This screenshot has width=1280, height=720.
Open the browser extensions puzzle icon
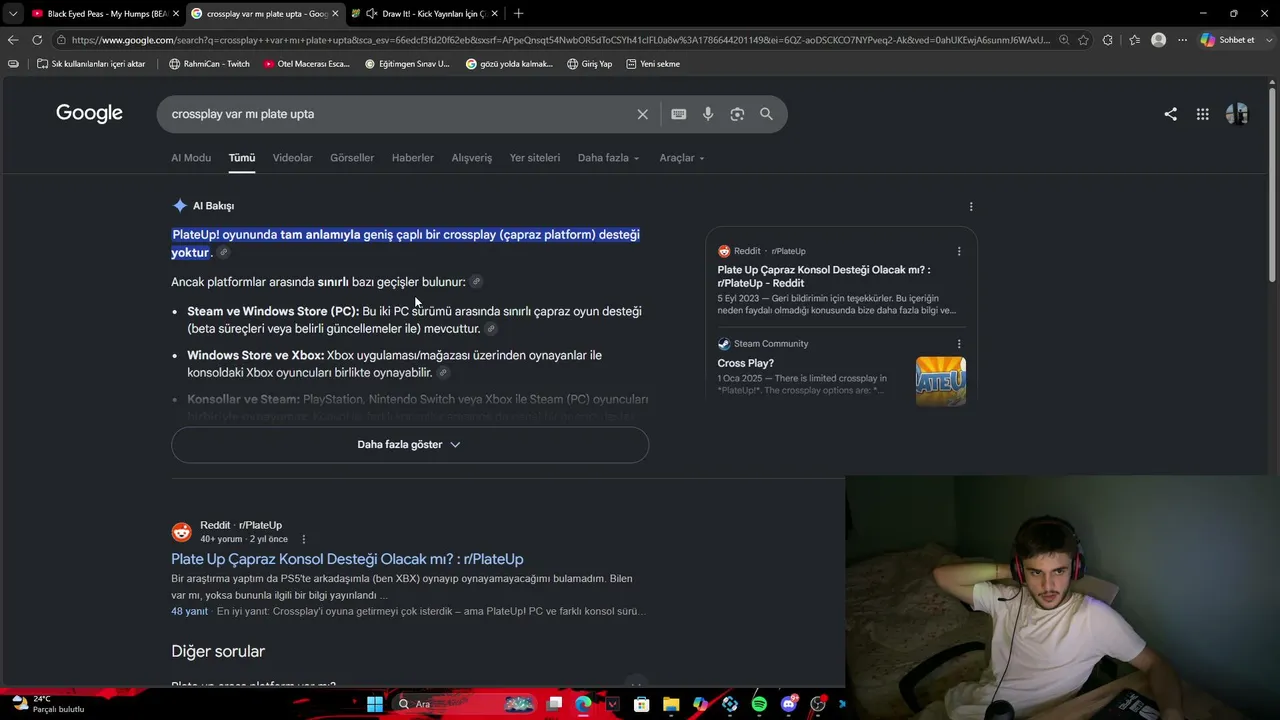1107,40
